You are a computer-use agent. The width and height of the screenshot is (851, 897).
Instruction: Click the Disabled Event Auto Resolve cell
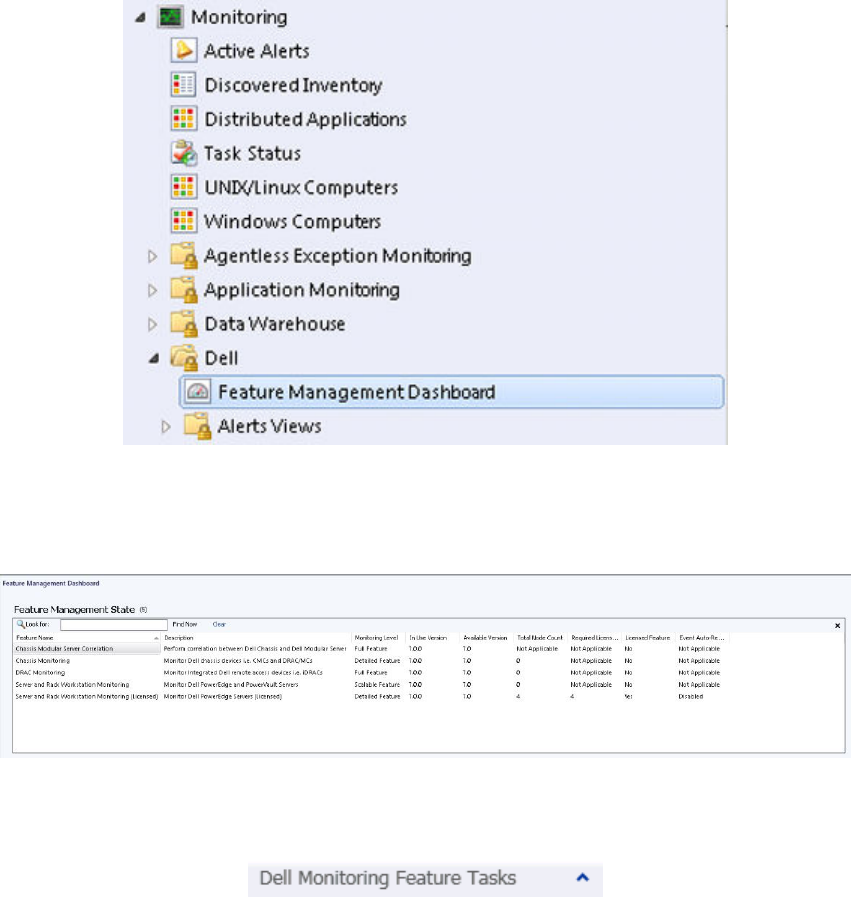point(691,697)
